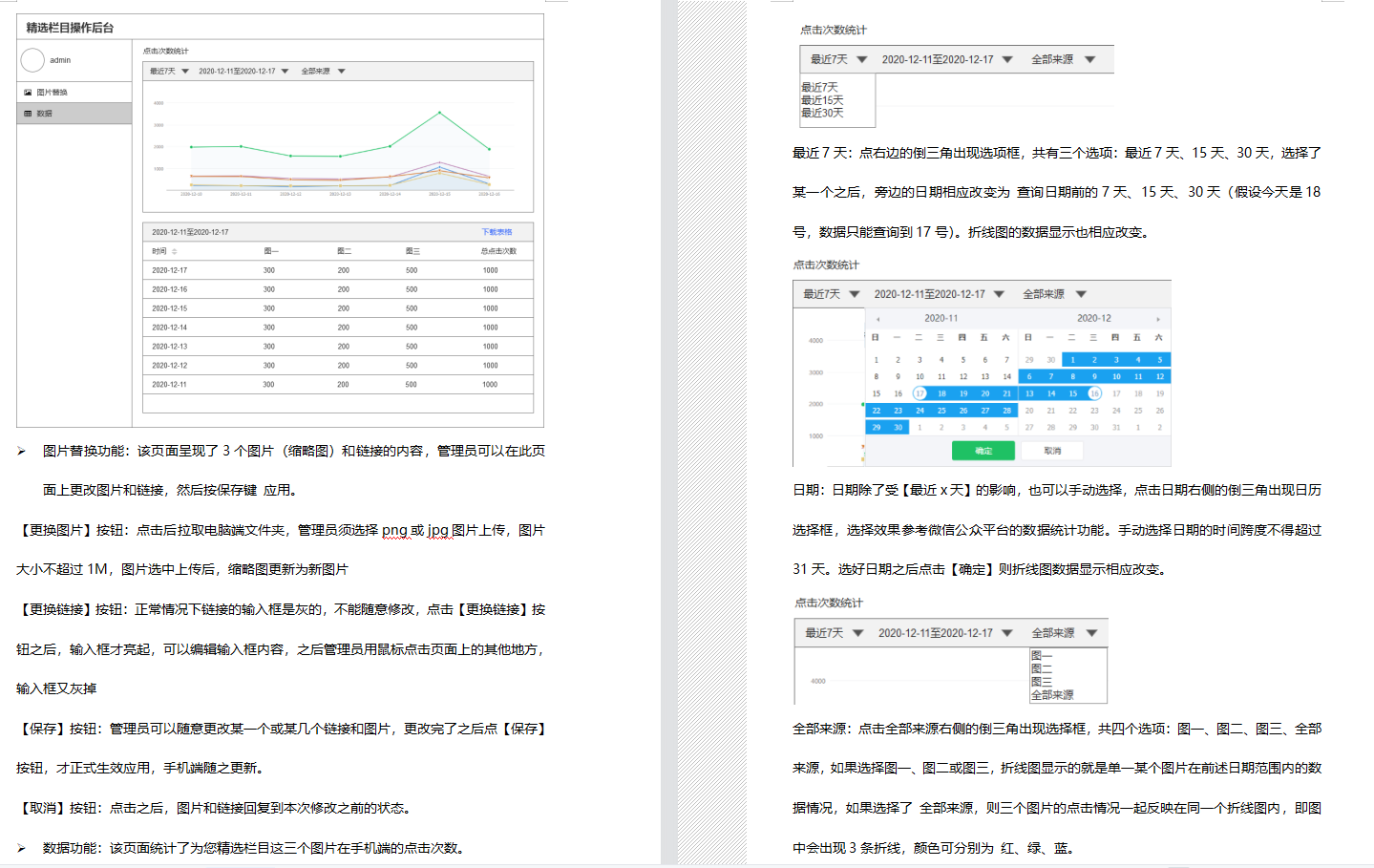The width and height of the screenshot is (1374, 868).
Task: Click the 2020-12-13 date cell in the table
Action: (x=170, y=347)
